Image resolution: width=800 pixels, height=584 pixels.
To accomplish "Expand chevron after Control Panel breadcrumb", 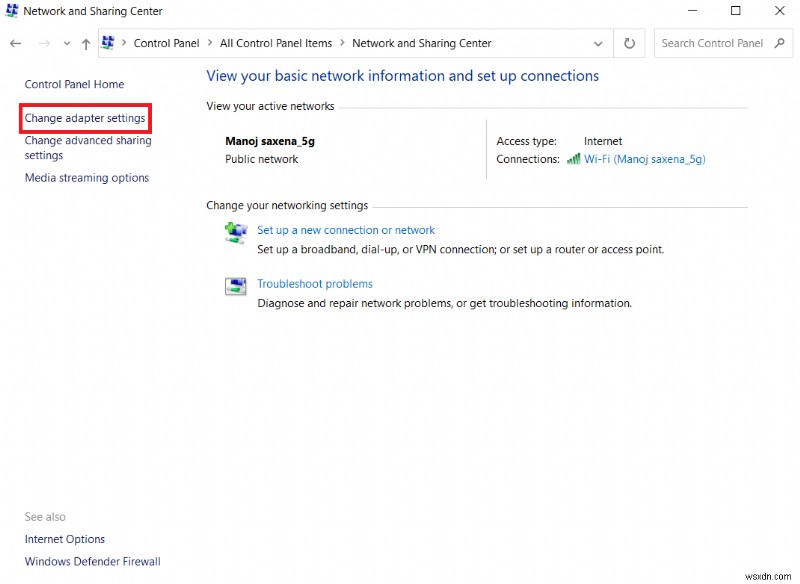I will pos(210,43).
